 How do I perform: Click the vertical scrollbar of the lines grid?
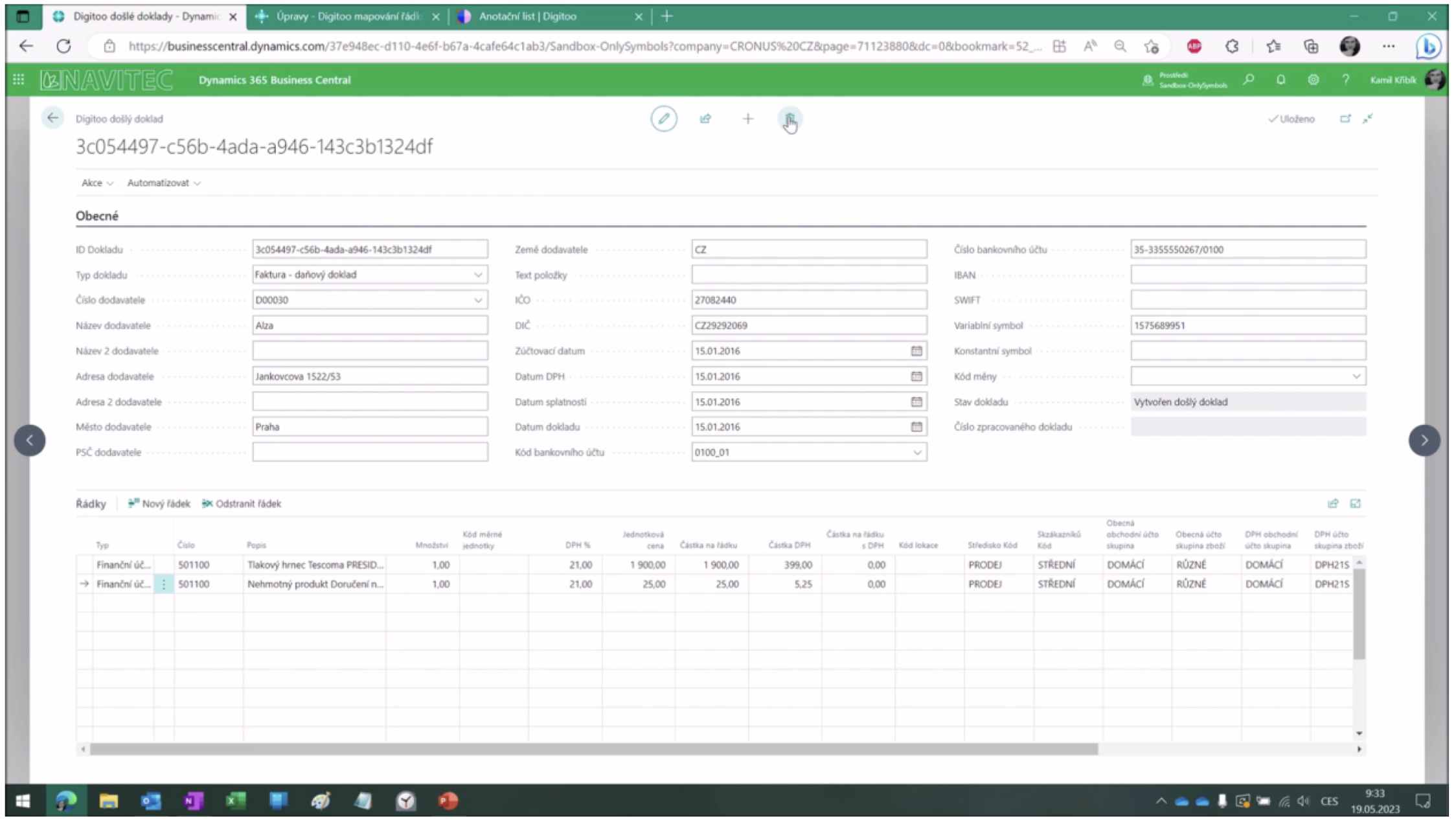tap(1359, 613)
